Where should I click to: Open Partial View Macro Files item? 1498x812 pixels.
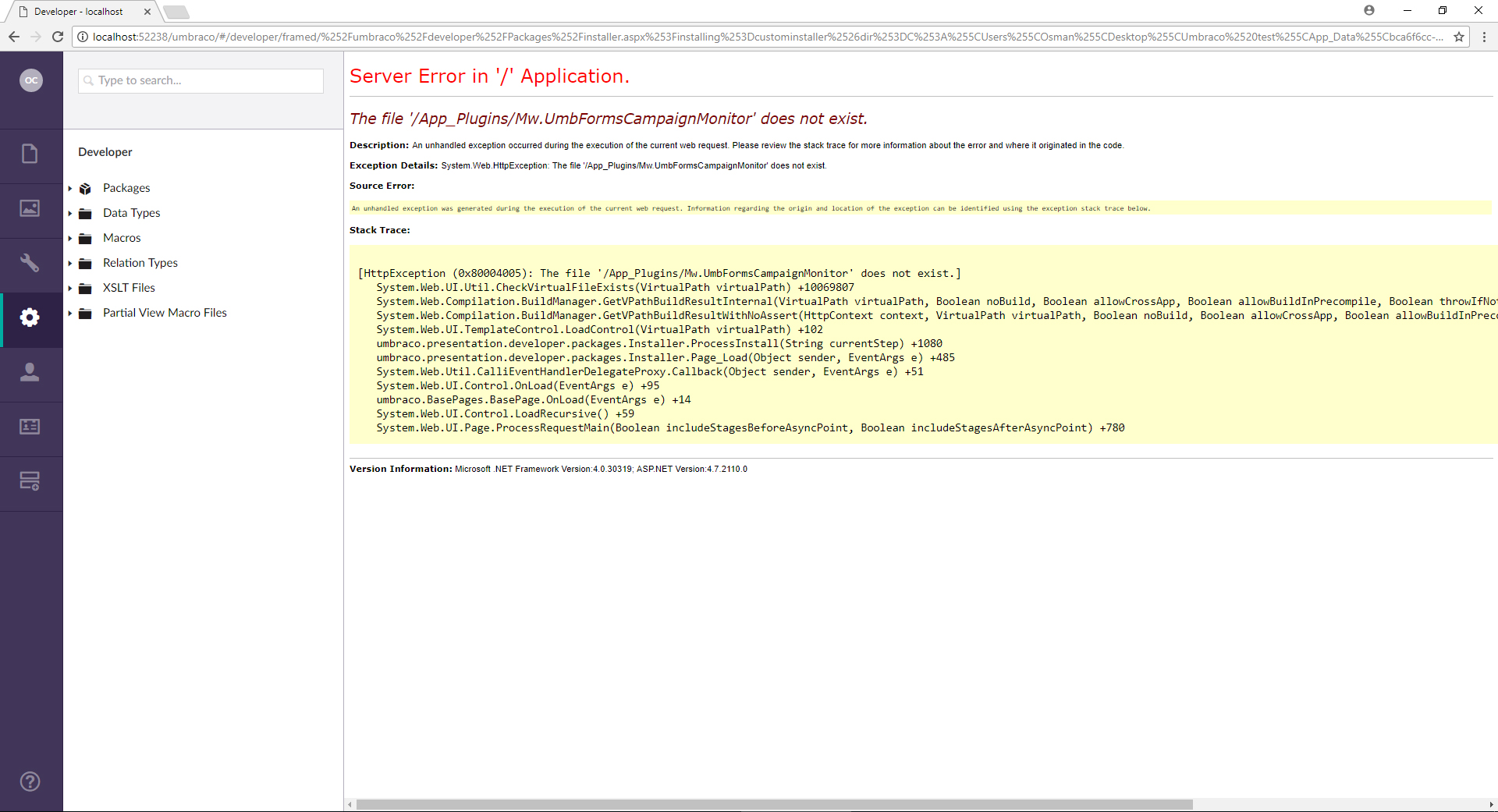(x=165, y=313)
